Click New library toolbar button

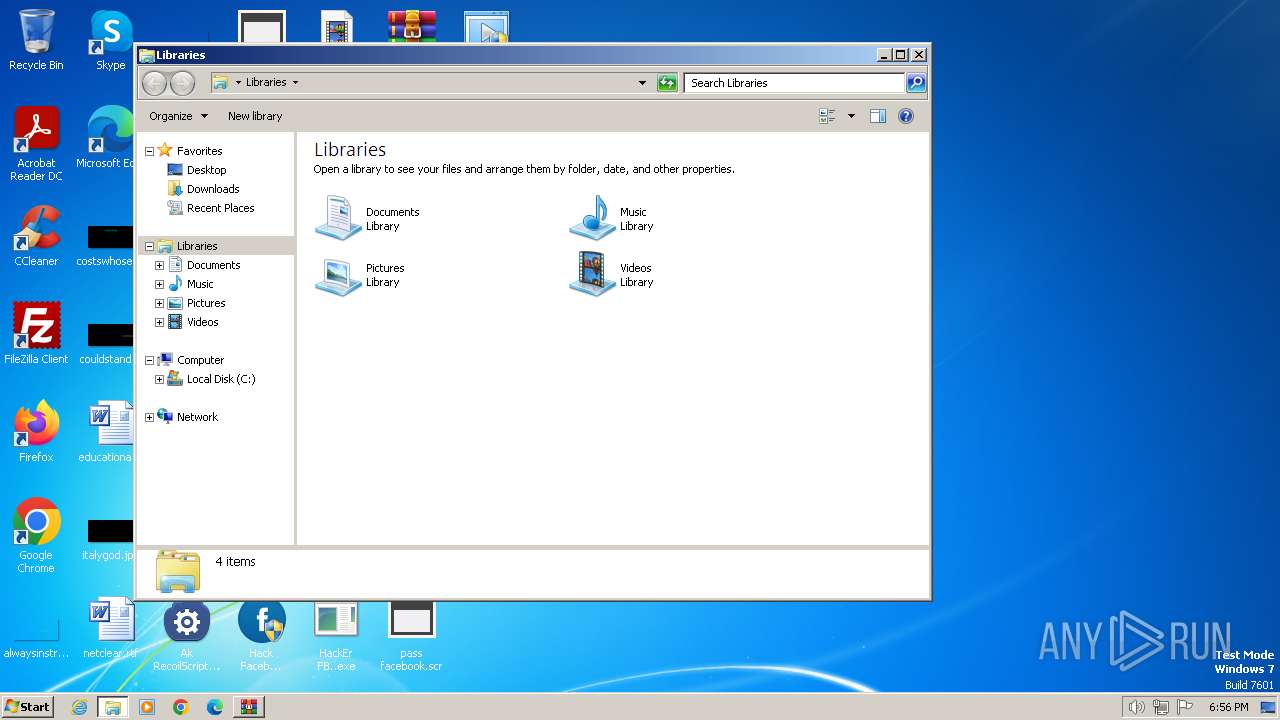click(x=255, y=116)
